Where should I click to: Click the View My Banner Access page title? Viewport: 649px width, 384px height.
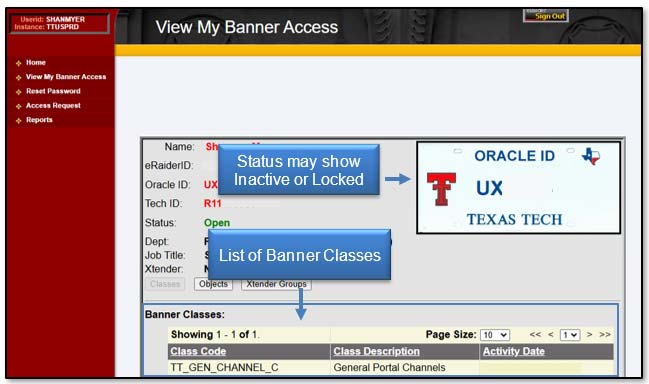click(247, 27)
